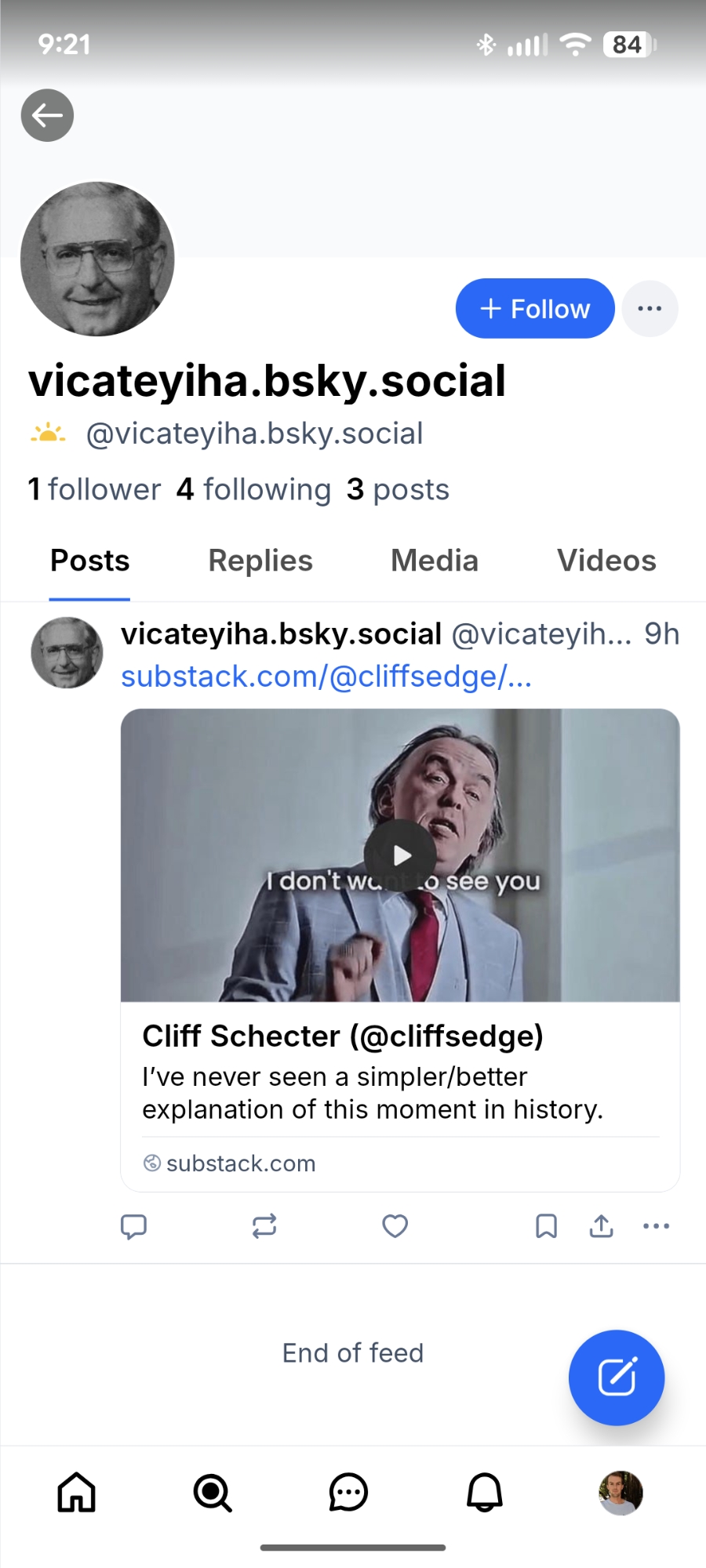
Task: Open the Media tab
Action: click(x=435, y=561)
